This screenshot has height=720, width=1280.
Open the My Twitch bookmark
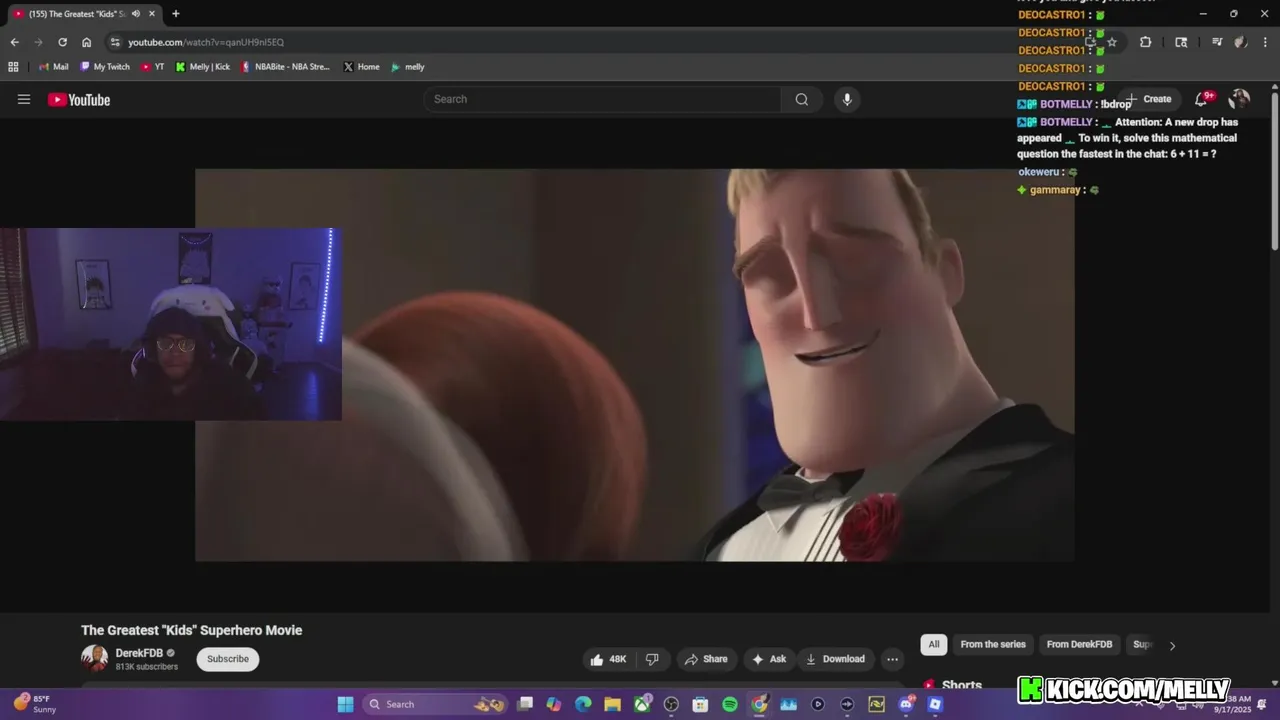click(105, 67)
